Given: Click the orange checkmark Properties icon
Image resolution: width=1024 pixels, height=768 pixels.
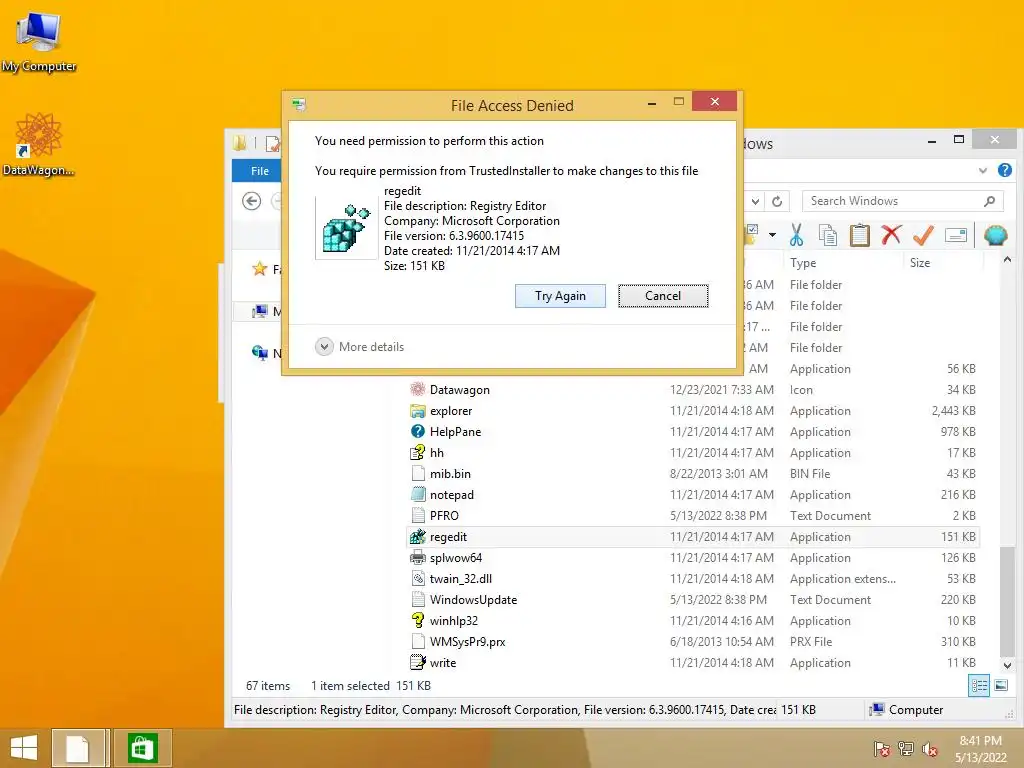Looking at the screenshot, I should click(923, 235).
